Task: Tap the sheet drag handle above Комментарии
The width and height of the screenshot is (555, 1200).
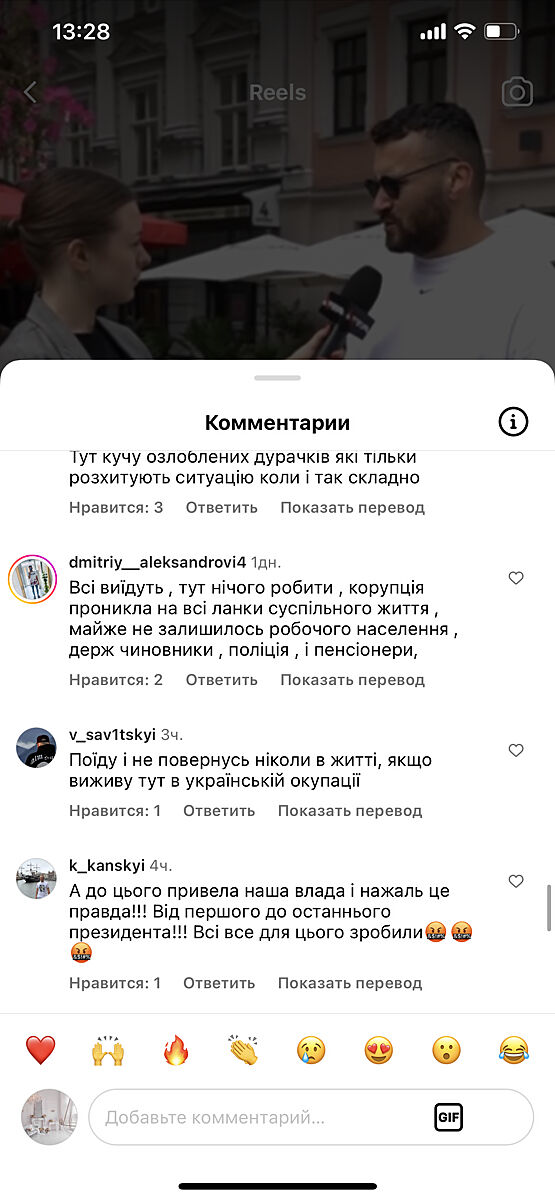Action: tap(277, 378)
